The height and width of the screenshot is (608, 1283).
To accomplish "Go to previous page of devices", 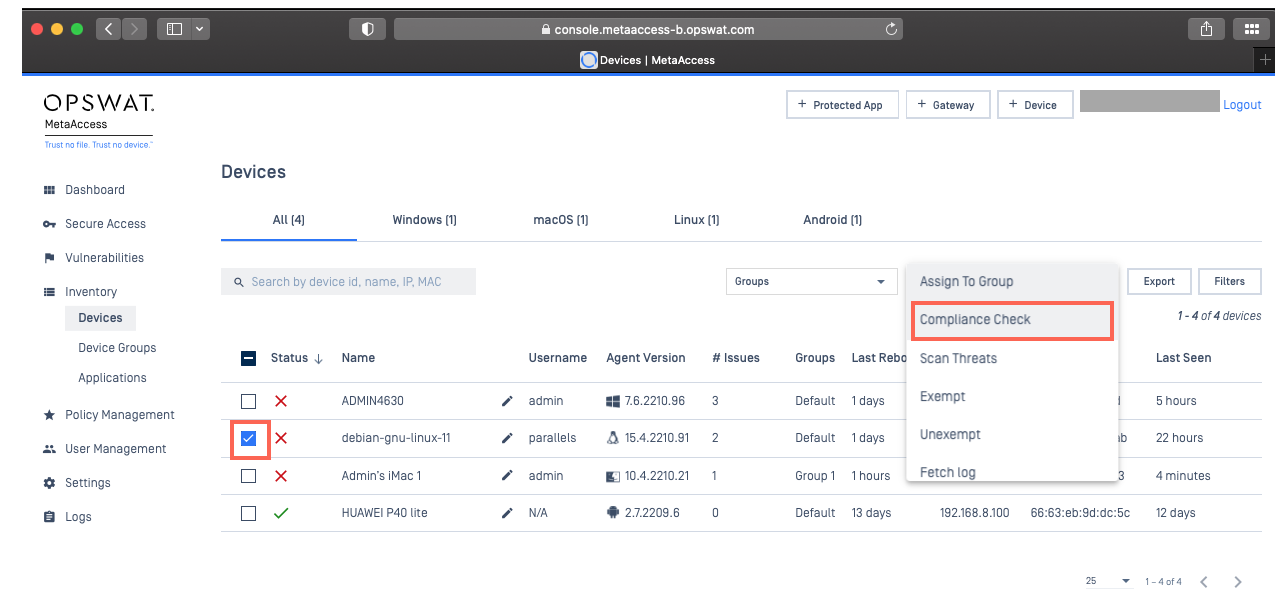I will (1204, 582).
